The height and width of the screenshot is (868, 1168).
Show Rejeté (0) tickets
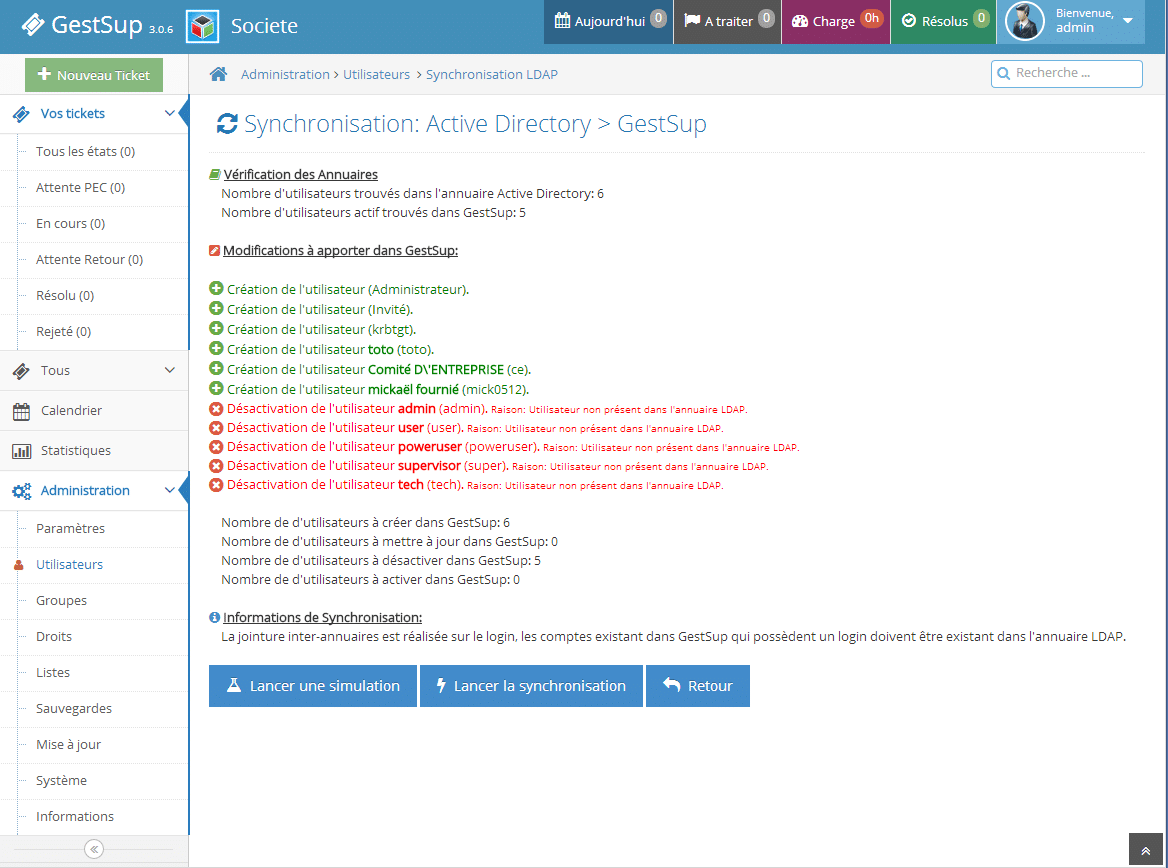[63, 332]
